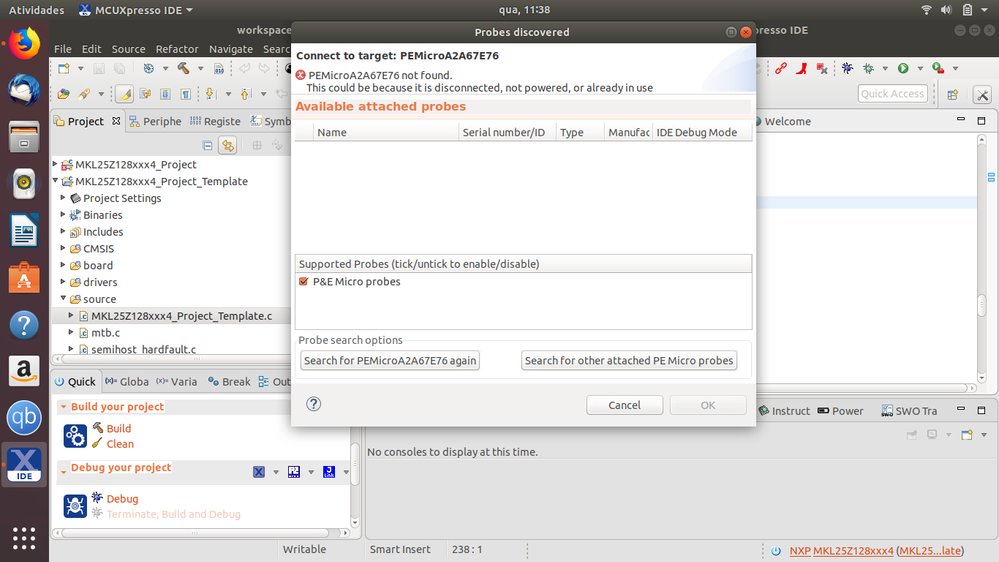Click the MCUXpresso X debug probe icon
The width and height of the screenshot is (999, 562).
point(259,472)
